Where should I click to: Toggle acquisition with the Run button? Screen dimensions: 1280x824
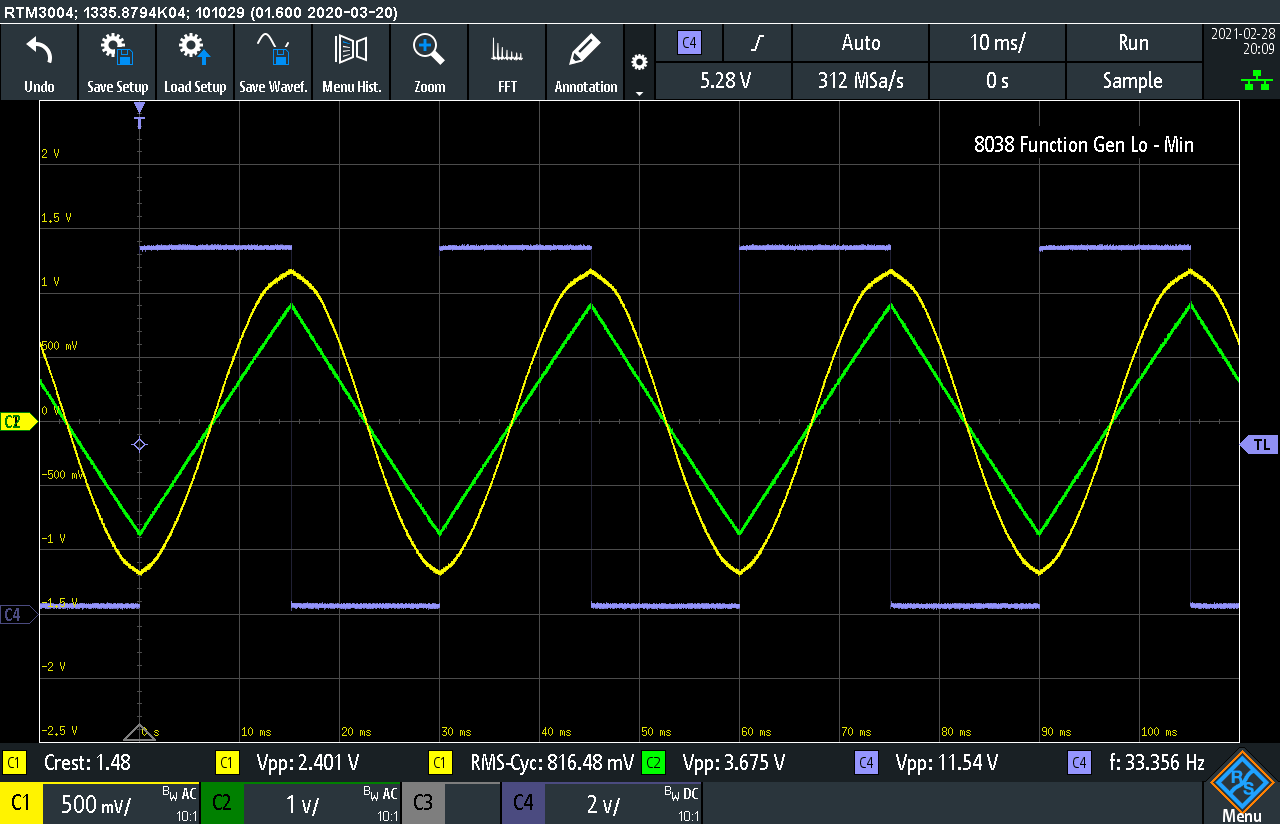(1134, 43)
